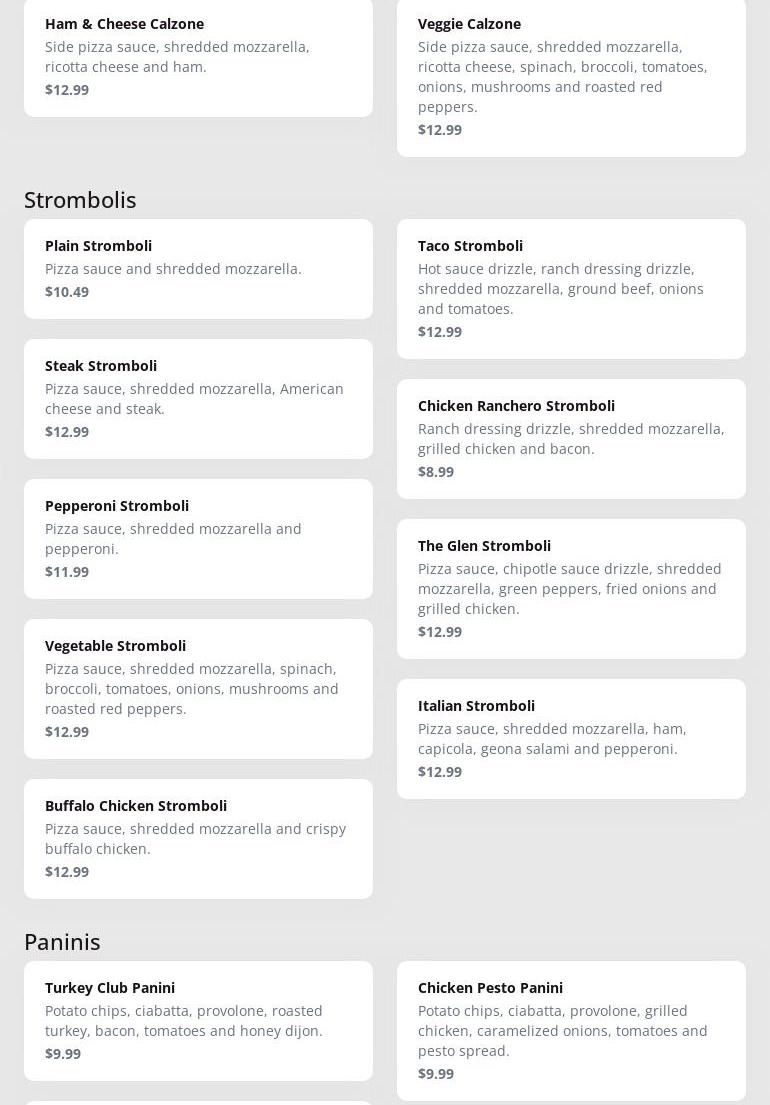This screenshot has height=1105, width=770.
Task: Click the Italian Stromboli ingredients description
Action: [552, 739]
